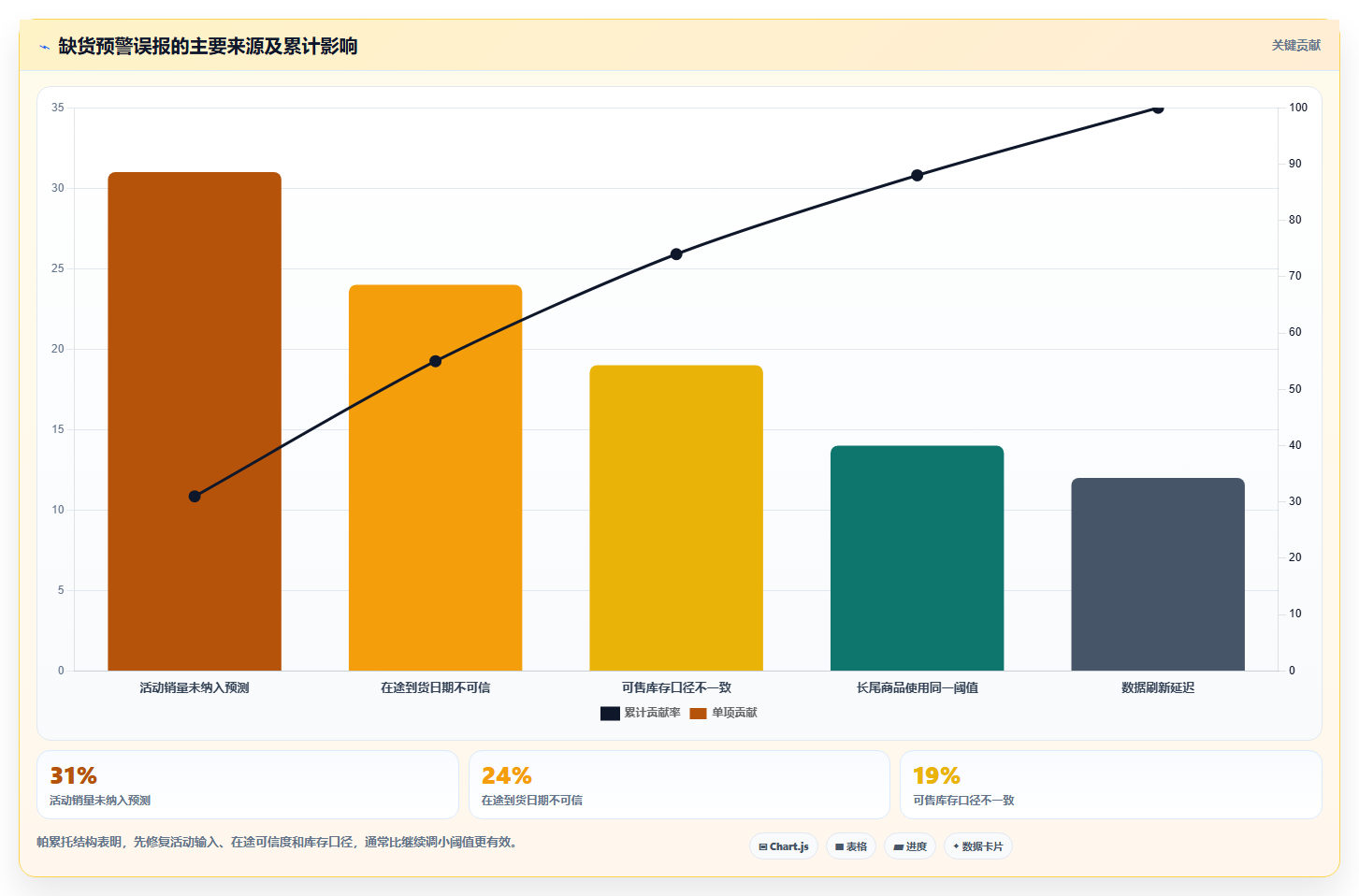Click the cumulative line point at 31%
Image resolution: width=1359 pixels, height=896 pixels.
point(195,496)
